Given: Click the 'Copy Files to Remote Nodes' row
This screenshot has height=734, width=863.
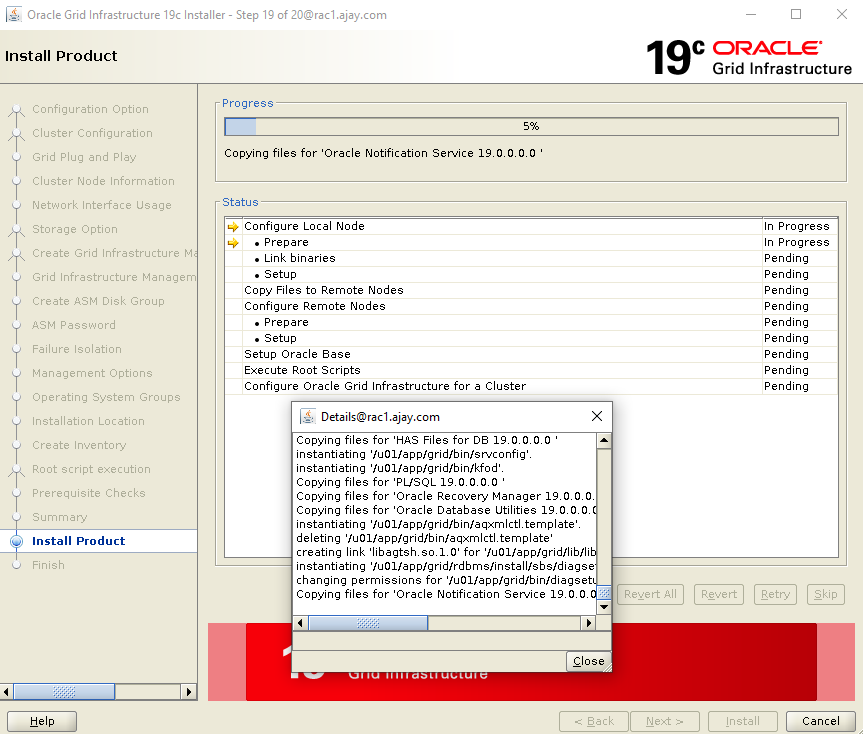Looking at the screenshot, I should (x=531, y=290).
